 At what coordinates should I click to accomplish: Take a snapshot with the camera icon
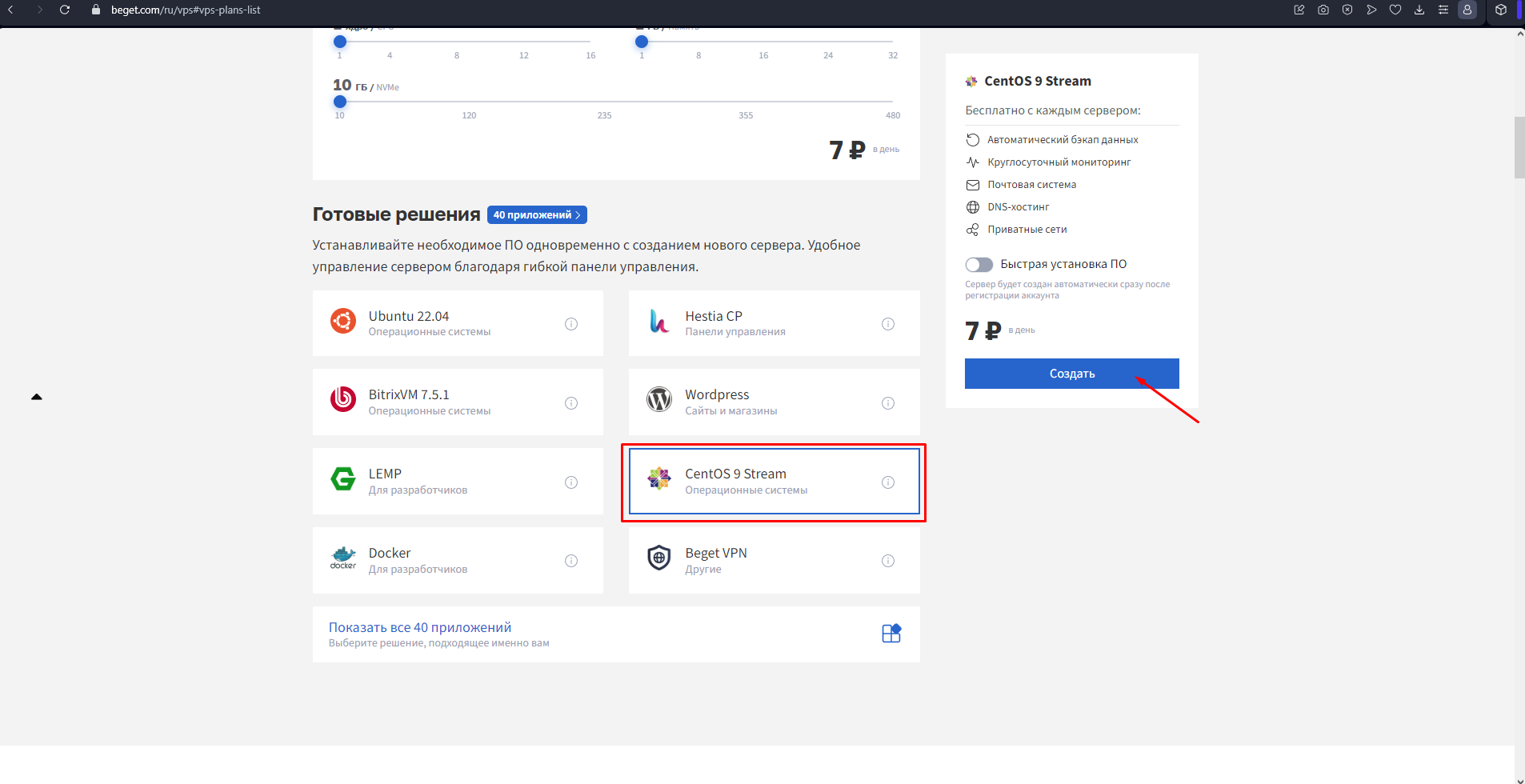pyautogui.click(x=1323, y=10)
